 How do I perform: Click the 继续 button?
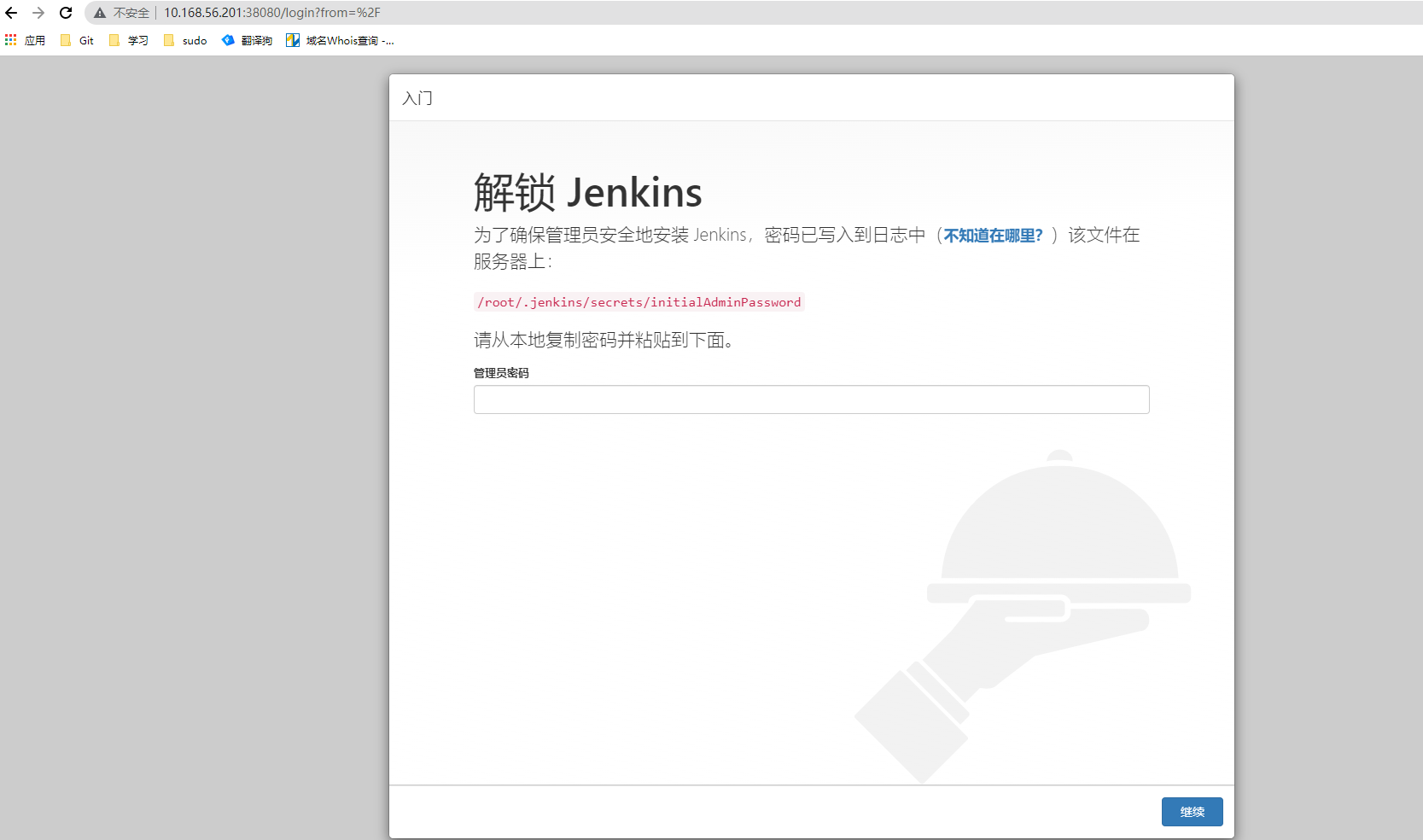click(1193, 812)
